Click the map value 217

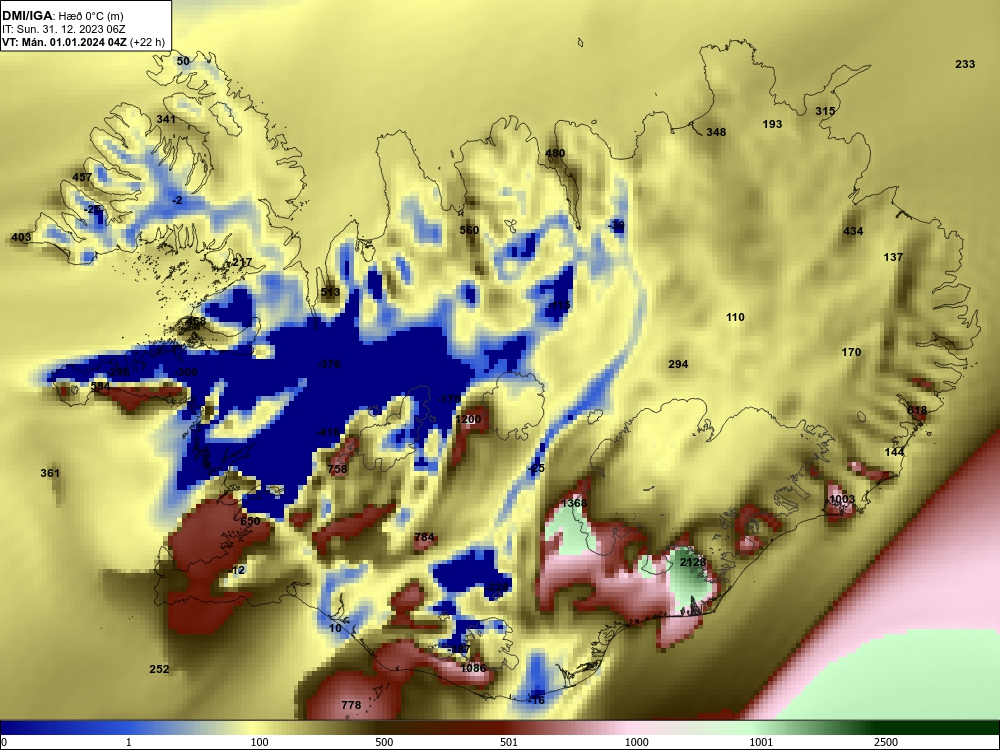tap(242, 262)
